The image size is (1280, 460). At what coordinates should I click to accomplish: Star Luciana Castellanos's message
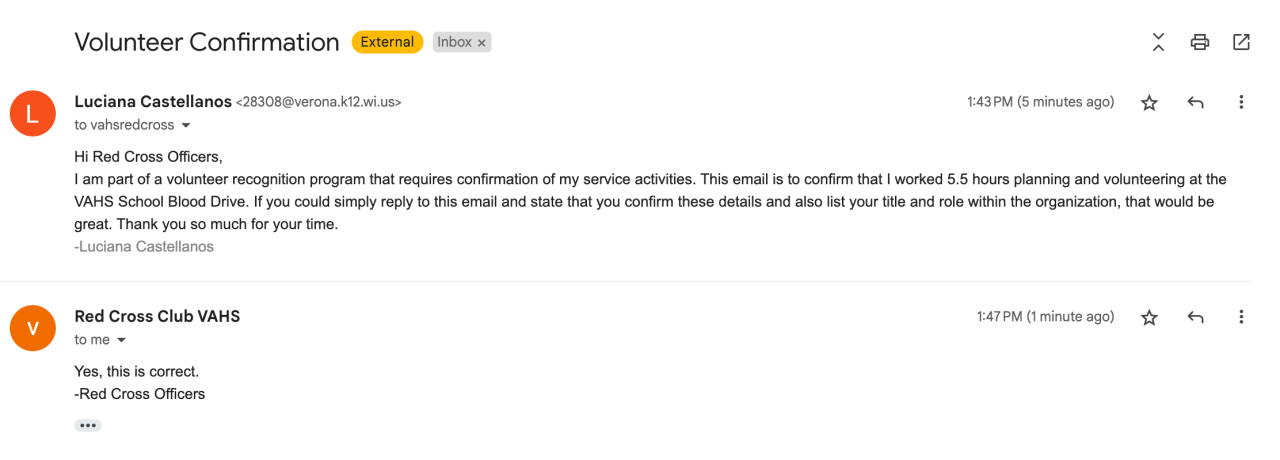1149,102
